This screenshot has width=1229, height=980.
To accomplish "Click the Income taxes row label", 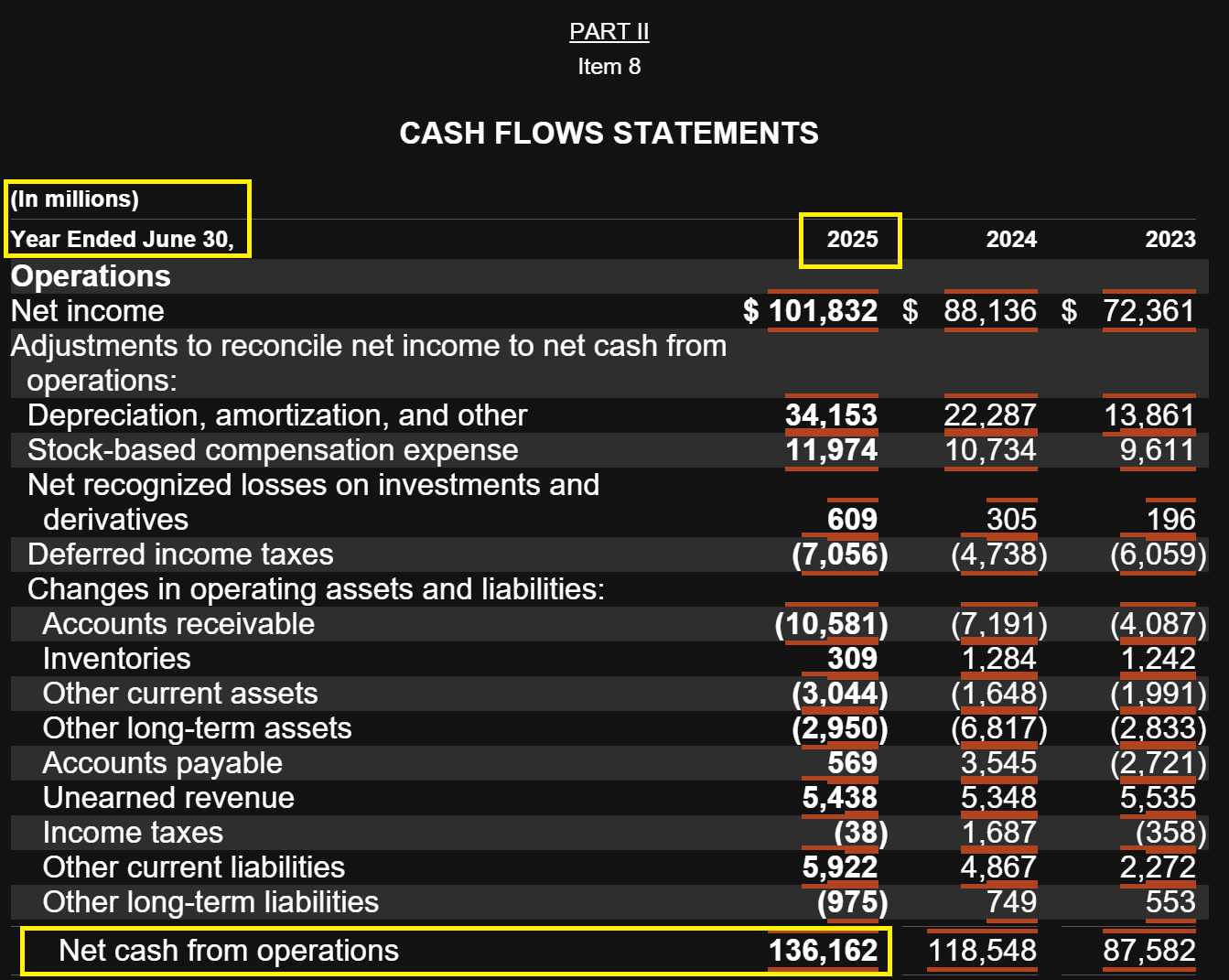I will [133, 833].
